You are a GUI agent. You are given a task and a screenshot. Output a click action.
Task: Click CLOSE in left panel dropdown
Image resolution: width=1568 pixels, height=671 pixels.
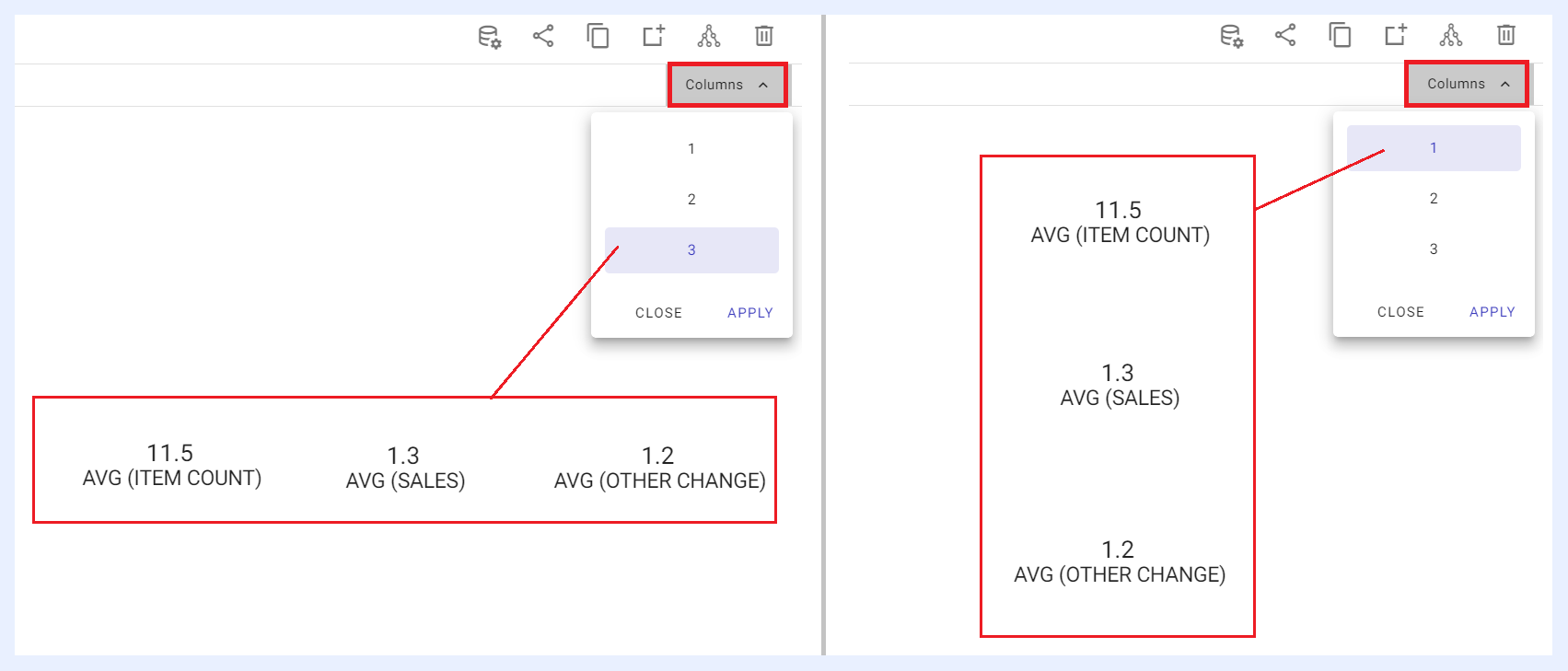point(659,313)
